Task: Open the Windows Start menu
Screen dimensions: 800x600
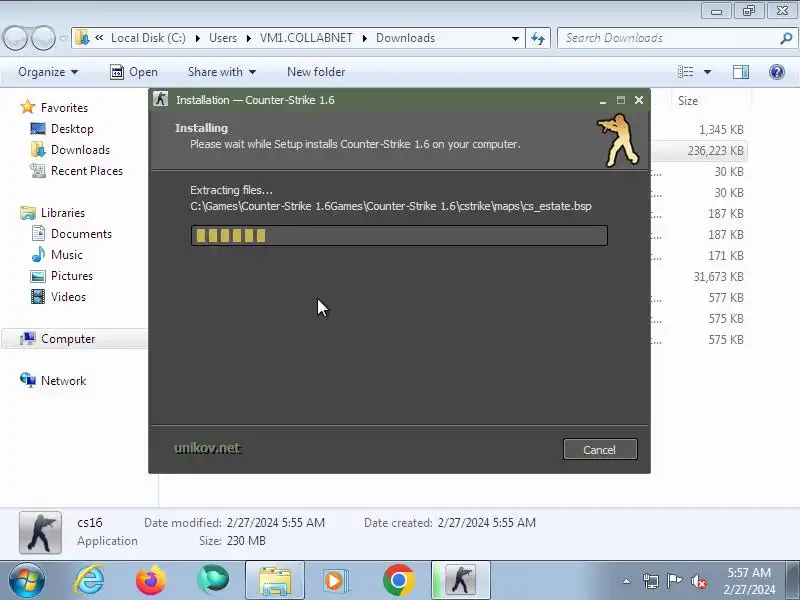Action: click(x=27, y=580)
